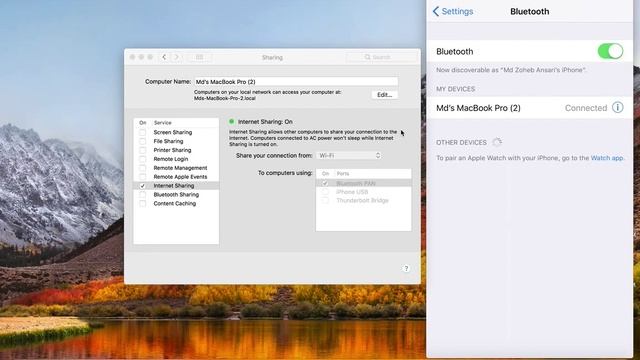640x360 pixels.
Task: Select Screen Sharing service row
Action: click(176, 132)
